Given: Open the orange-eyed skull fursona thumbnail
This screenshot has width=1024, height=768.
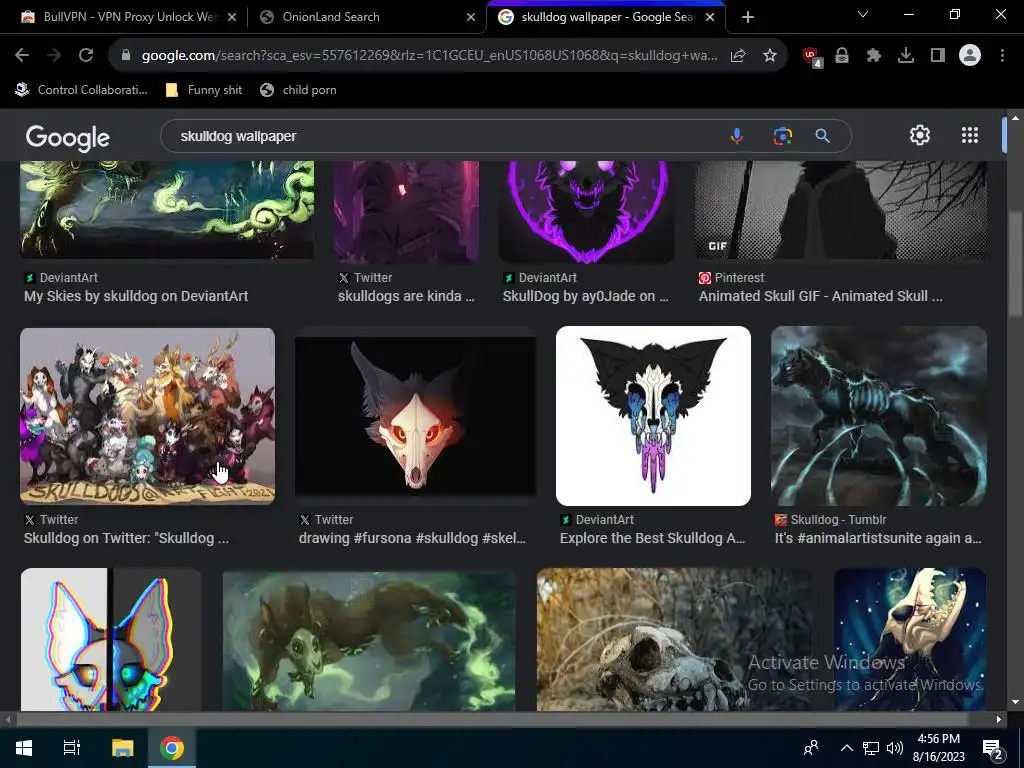Looking at the screenshot, I should pyautogui.click(x=415, y=416).
